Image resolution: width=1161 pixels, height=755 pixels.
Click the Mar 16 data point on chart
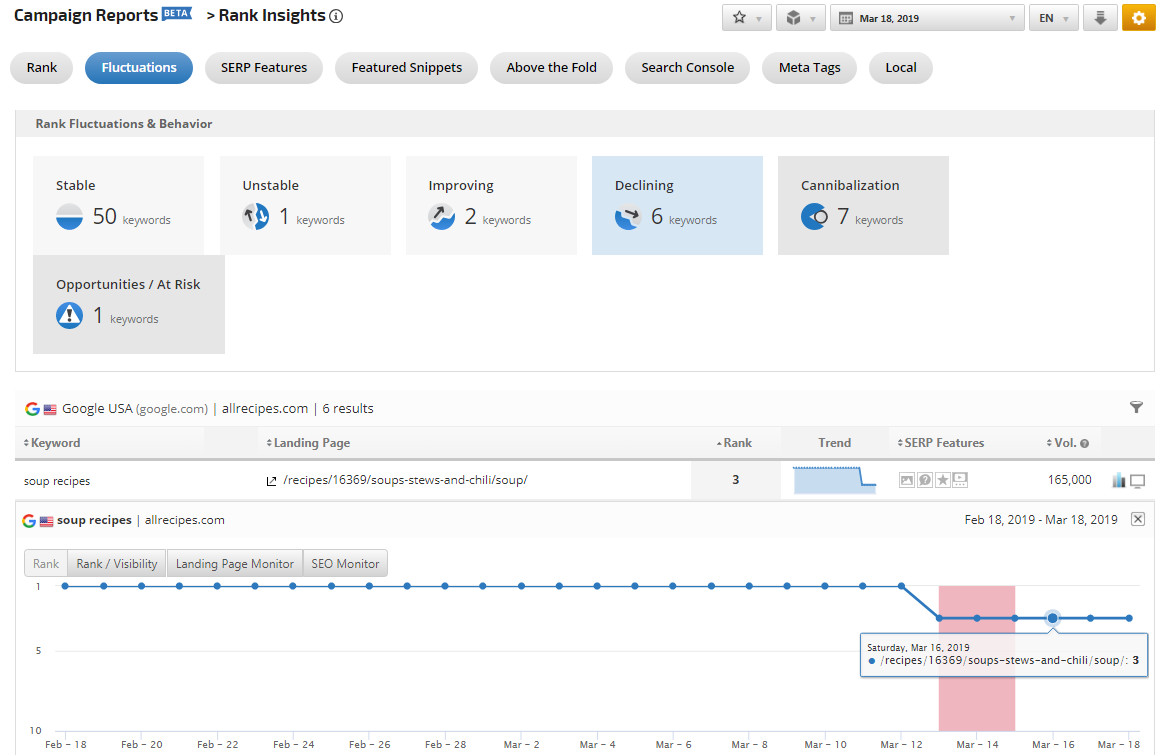click(x=1052, y=618)
